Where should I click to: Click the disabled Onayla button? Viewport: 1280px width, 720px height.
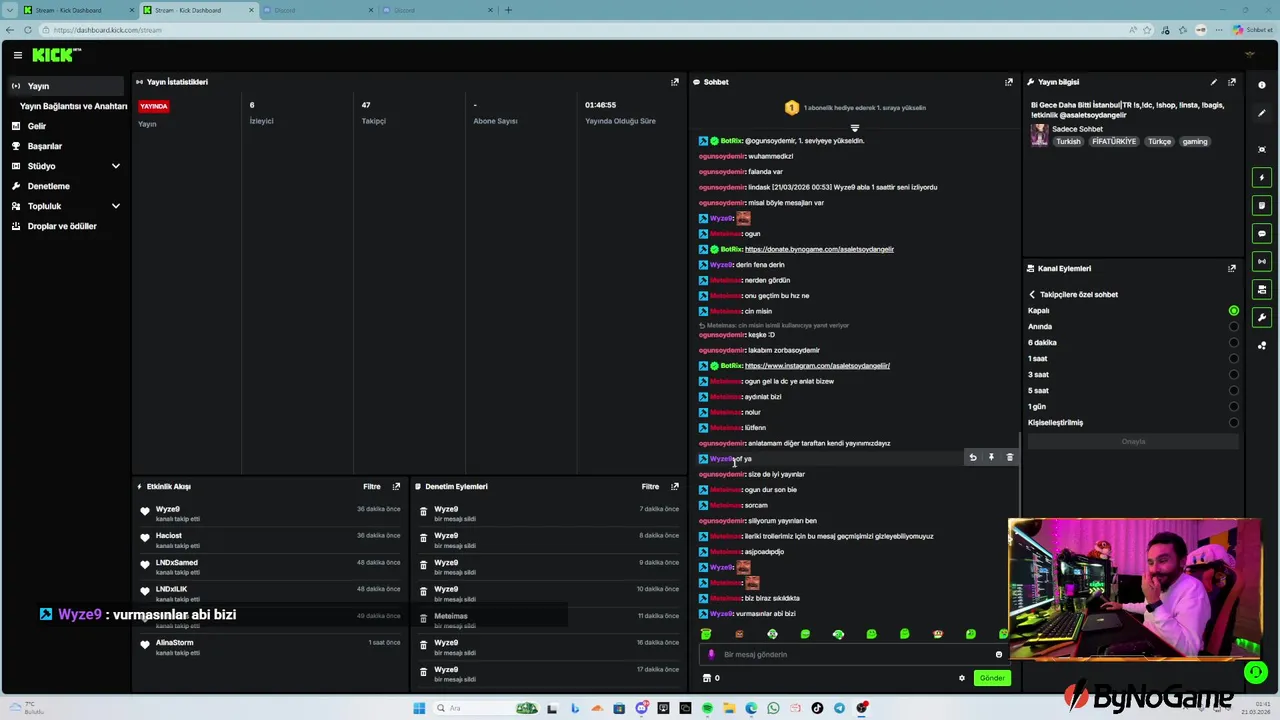coord(1133,442)
